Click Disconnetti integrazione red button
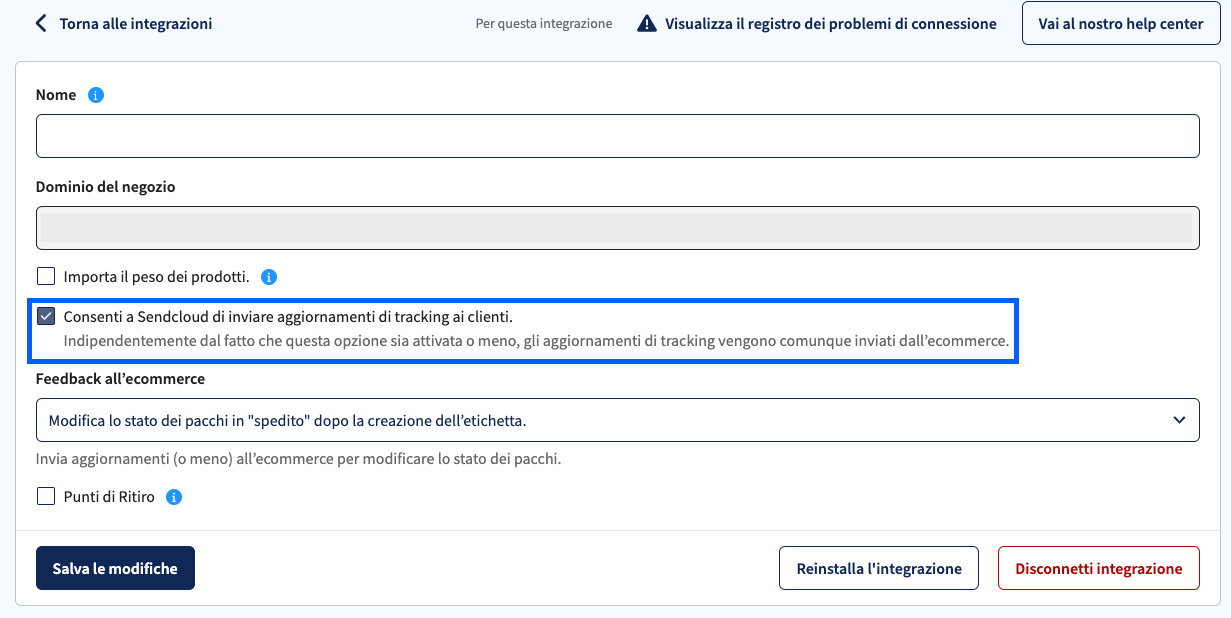Image resolution: width=1231 pixels, height=618 pixels. (x=1099, y=568)
